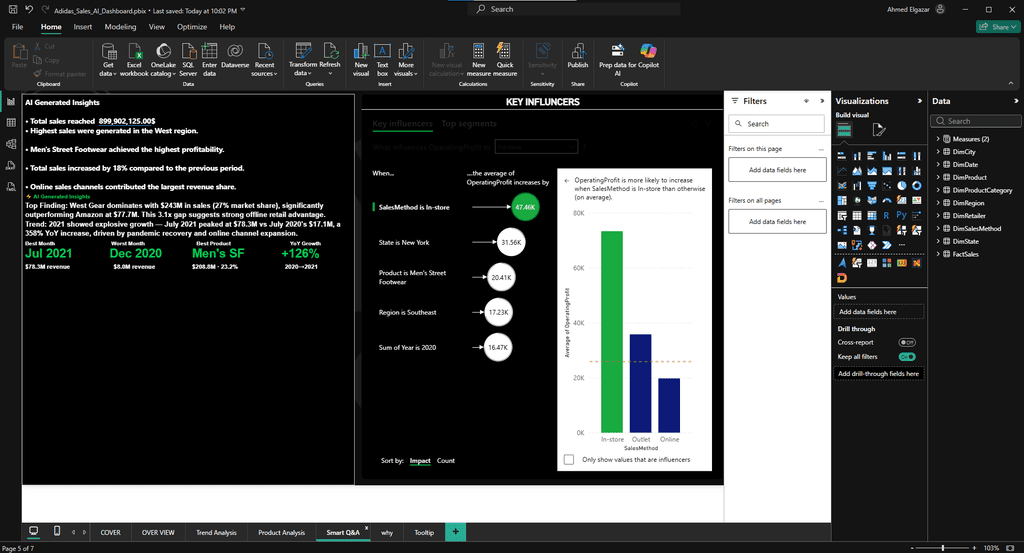Click the Undo arrow icon
Image resolution: width=1024 pixels, height=553 pixels.
tap(29, 9)
